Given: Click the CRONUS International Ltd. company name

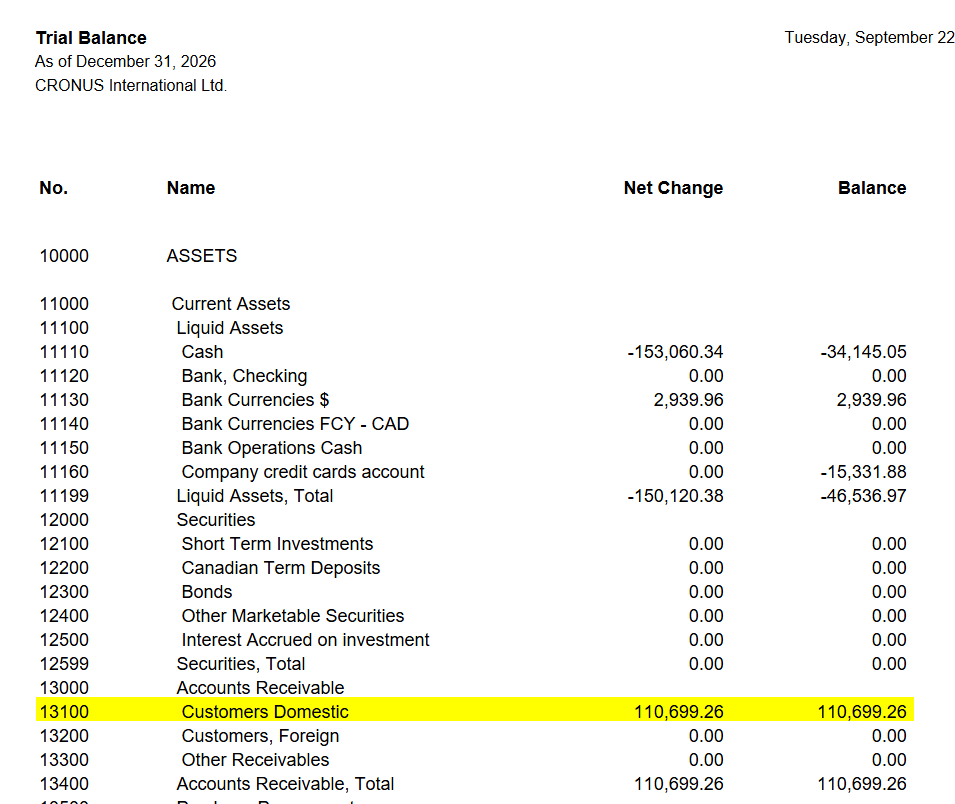Looking at the screenshot, I should 131,86.
